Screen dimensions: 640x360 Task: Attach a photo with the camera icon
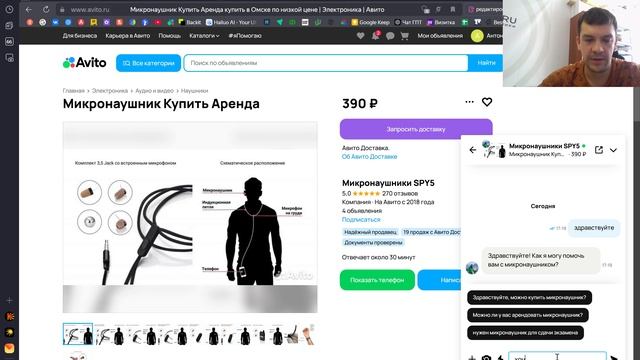[x=486, y=358]
